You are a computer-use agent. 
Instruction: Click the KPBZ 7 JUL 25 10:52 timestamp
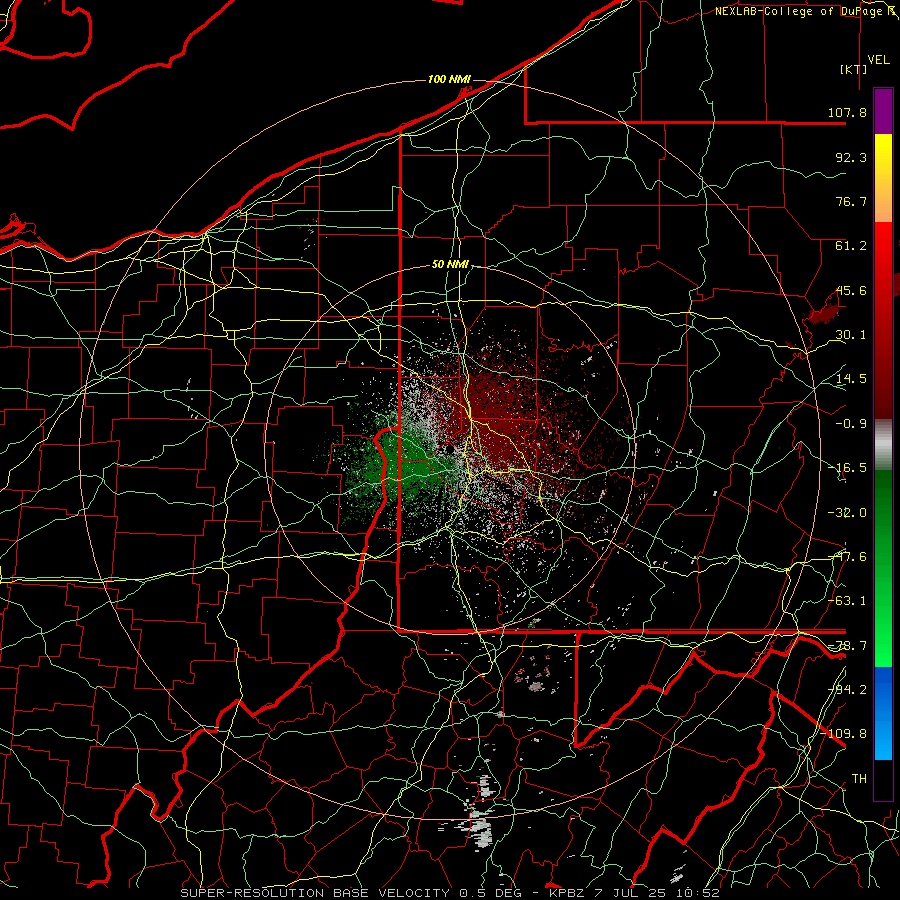(634, 893)
